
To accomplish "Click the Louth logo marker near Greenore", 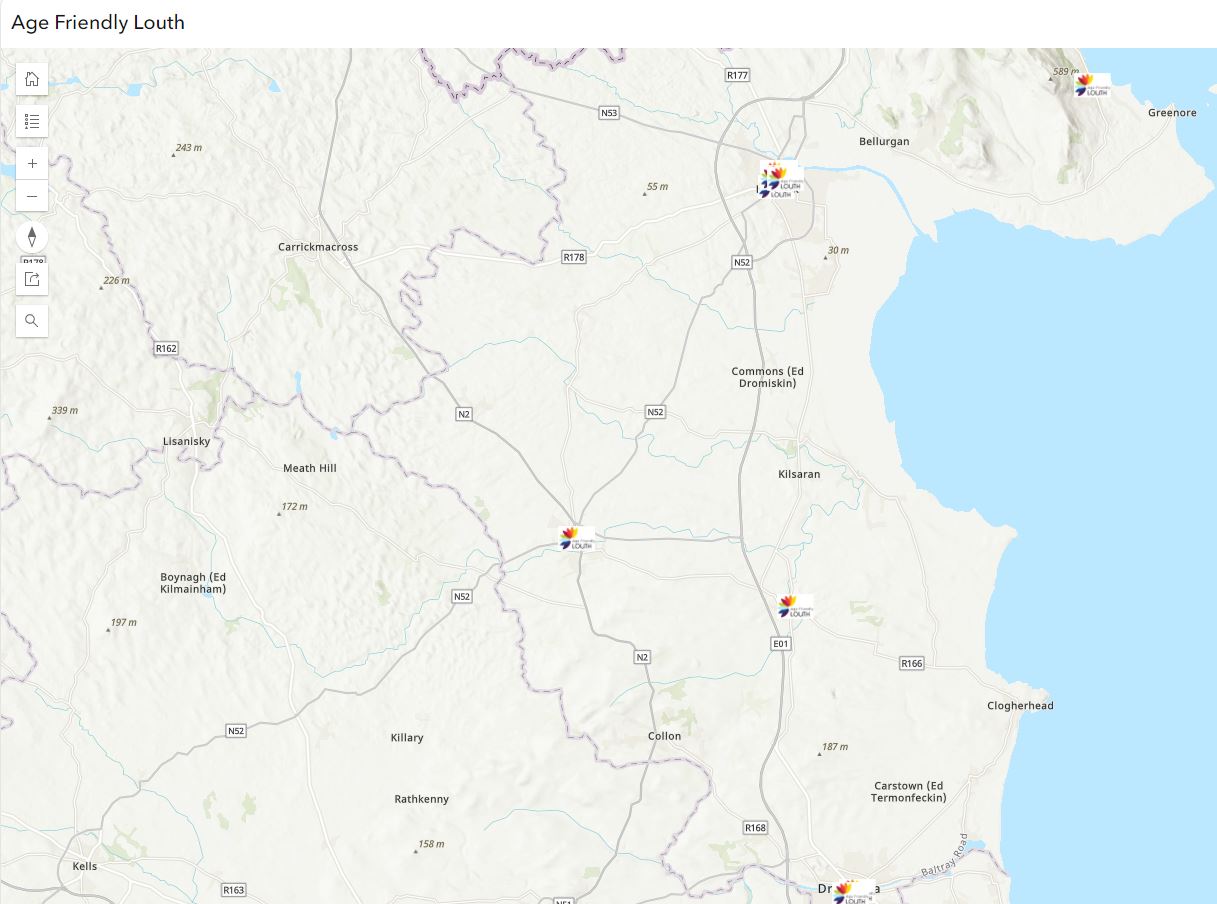I will pyautogui.click(x=1089, y=87).
